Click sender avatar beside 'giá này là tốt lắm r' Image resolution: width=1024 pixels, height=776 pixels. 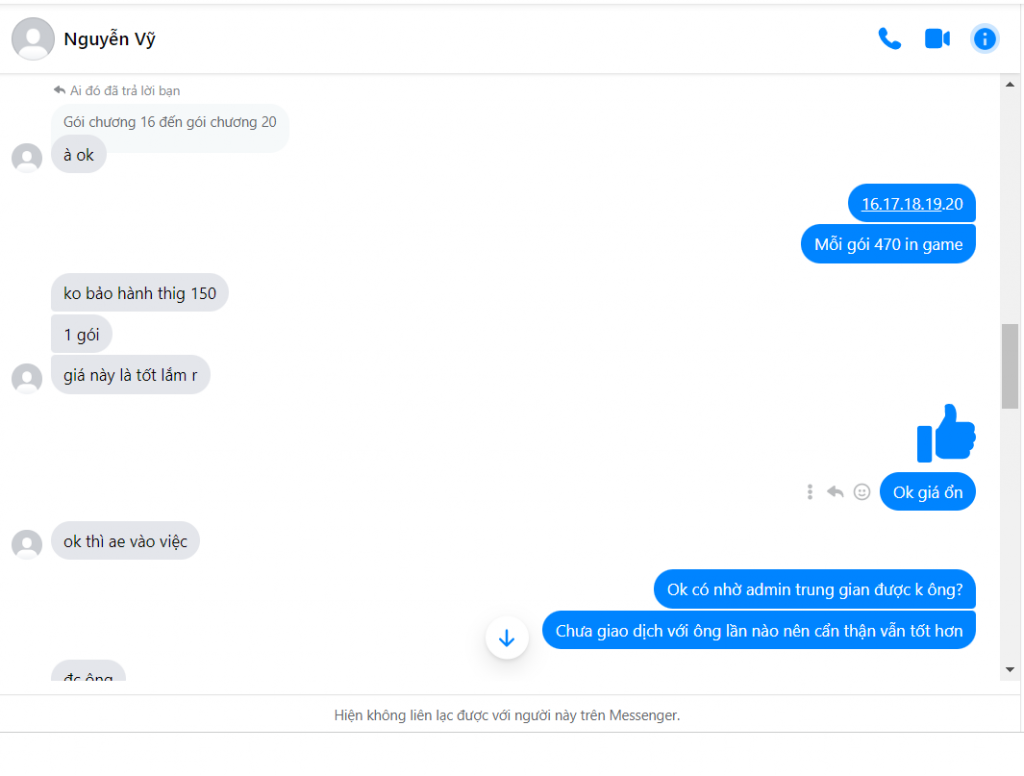pyautogui.click(x=27, y=378)
